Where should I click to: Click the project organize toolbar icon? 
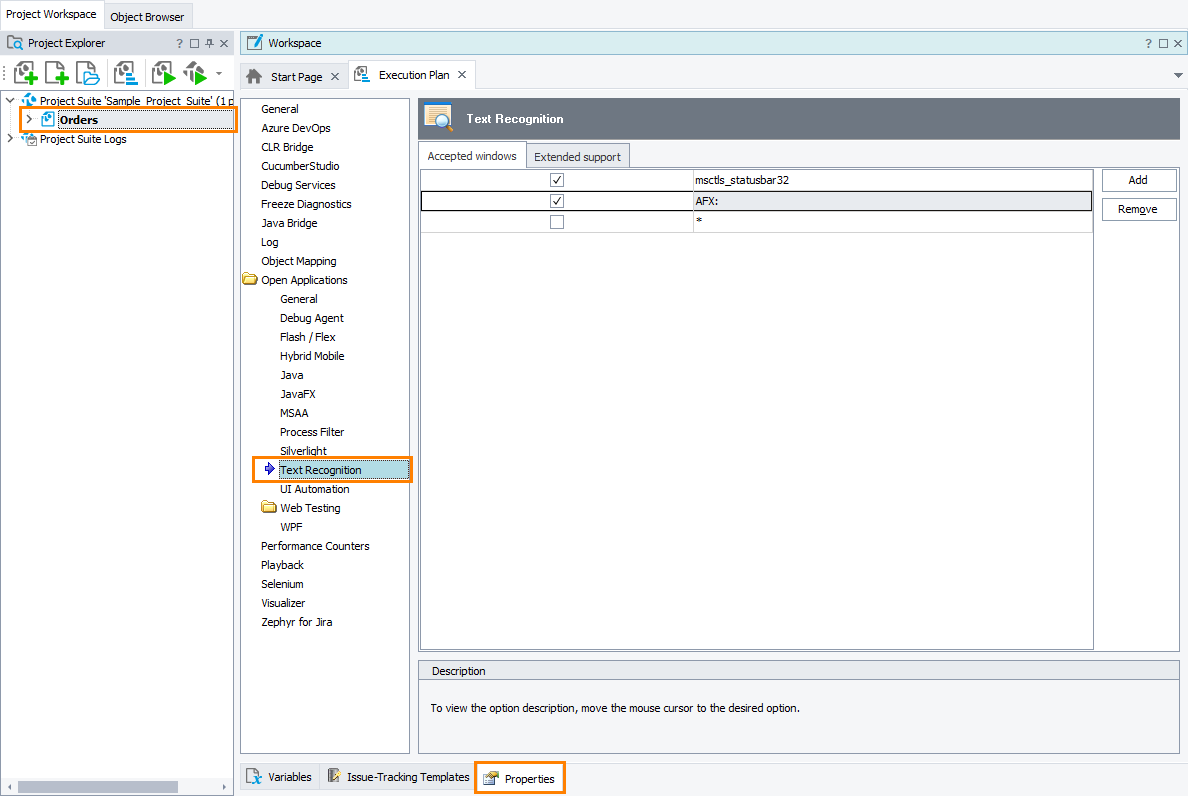(125, 72)
